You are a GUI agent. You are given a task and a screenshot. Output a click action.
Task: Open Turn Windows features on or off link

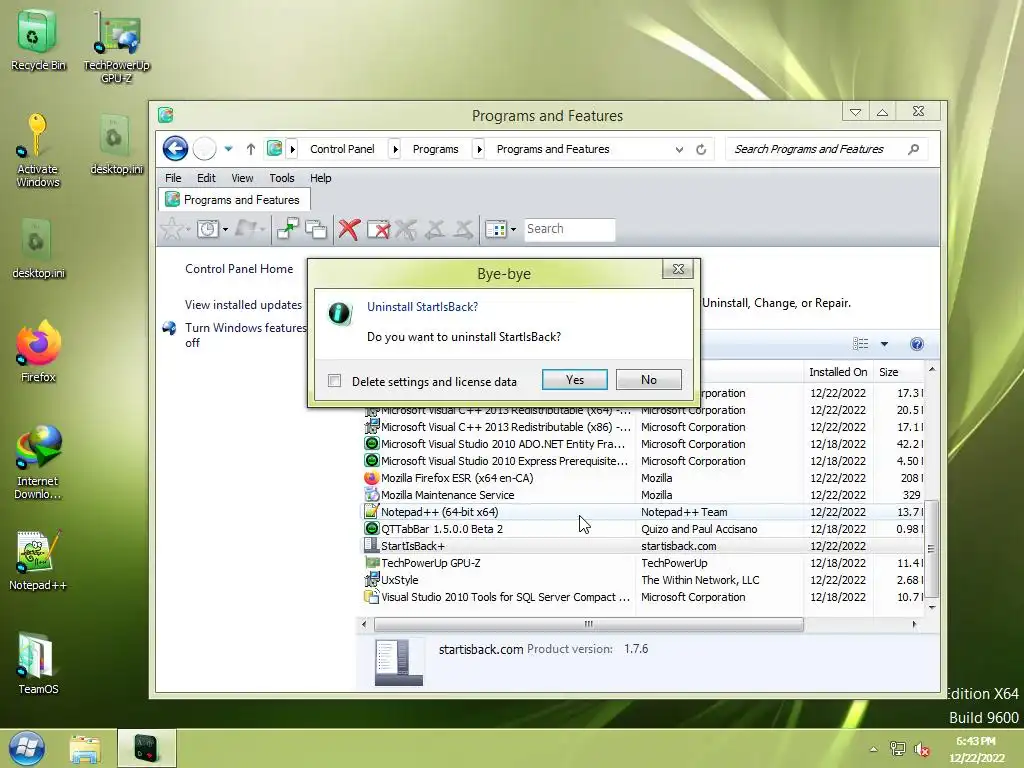tap(246, 335)
